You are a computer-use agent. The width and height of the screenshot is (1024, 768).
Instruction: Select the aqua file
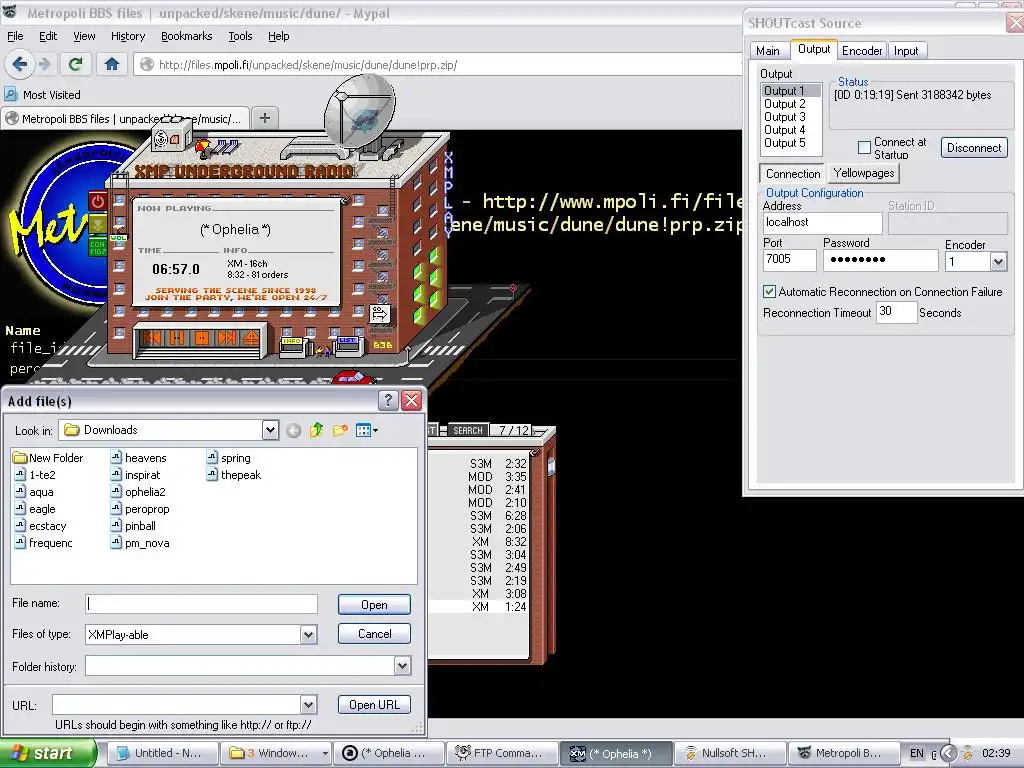click(34, 492)
